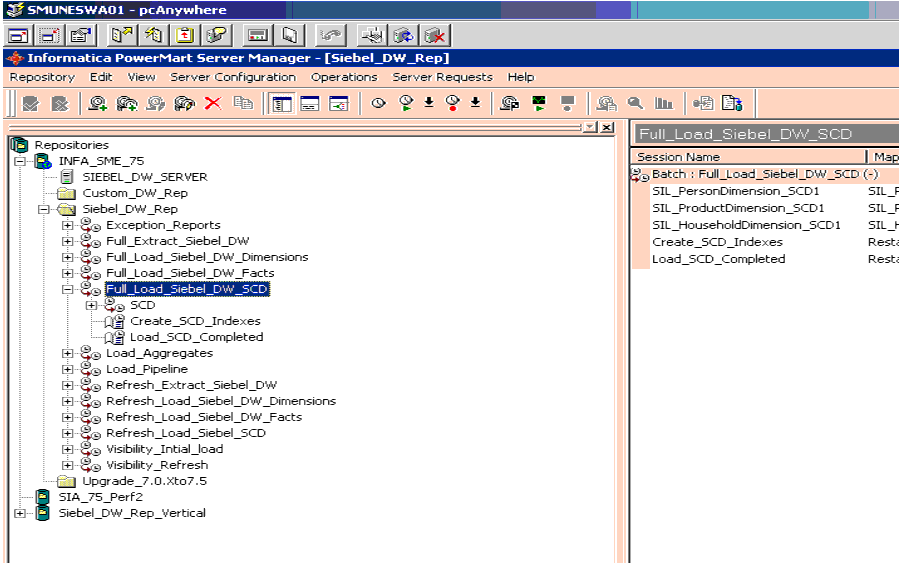Click the disconnect icon with gray X
The width and height of the screenshot is (899, 563).
click(60, 104)
